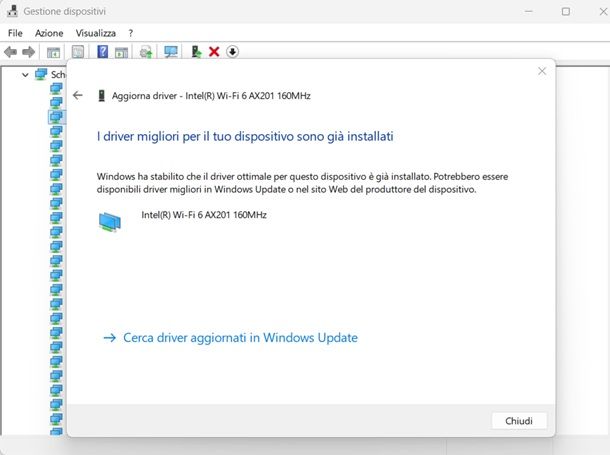This screenshot has width=610, height=455.
Task: Open the ? help menu
Action: click(x=131, y=33)
